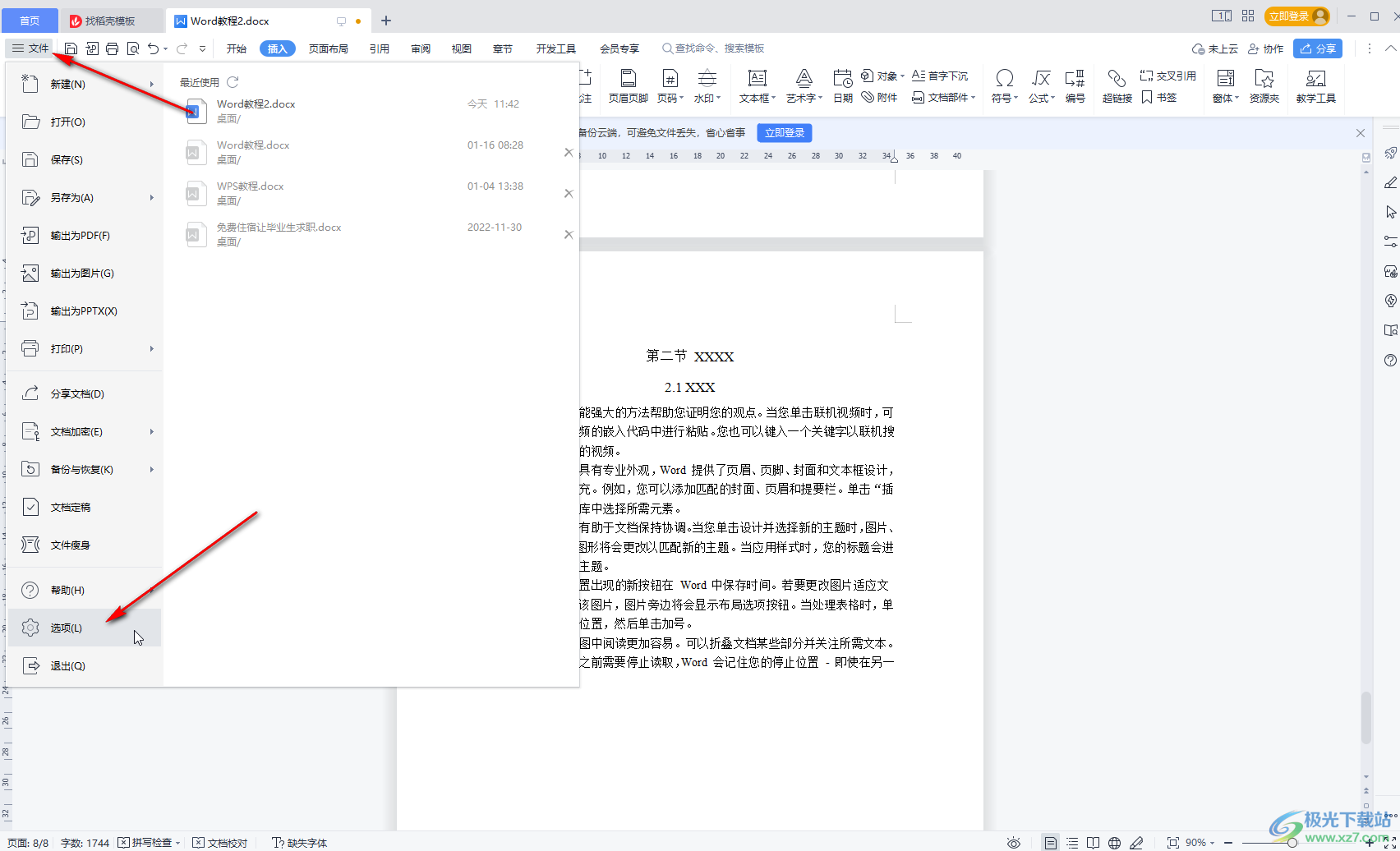Open the Page Number (页码) dropdown
The height and width of the screenshot is (851, 1400).
point(670,98)
